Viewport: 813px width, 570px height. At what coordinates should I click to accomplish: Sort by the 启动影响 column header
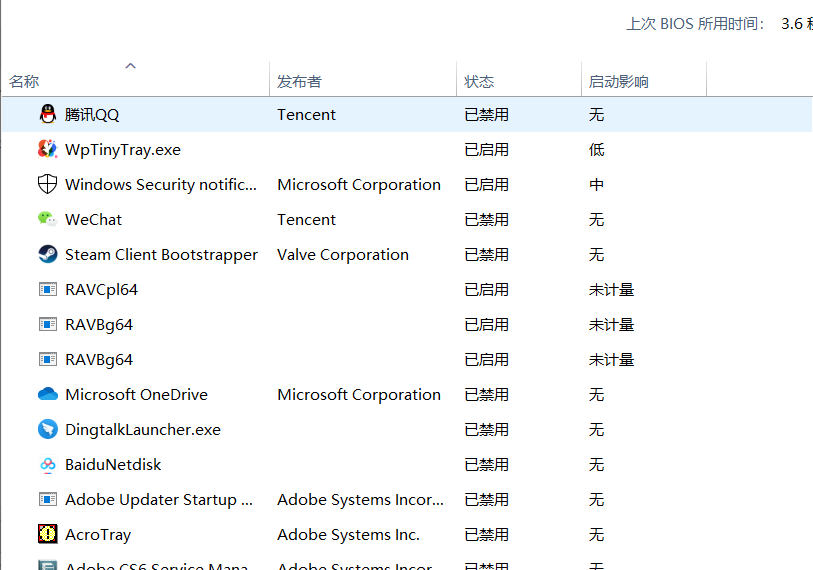pos(618,82)
